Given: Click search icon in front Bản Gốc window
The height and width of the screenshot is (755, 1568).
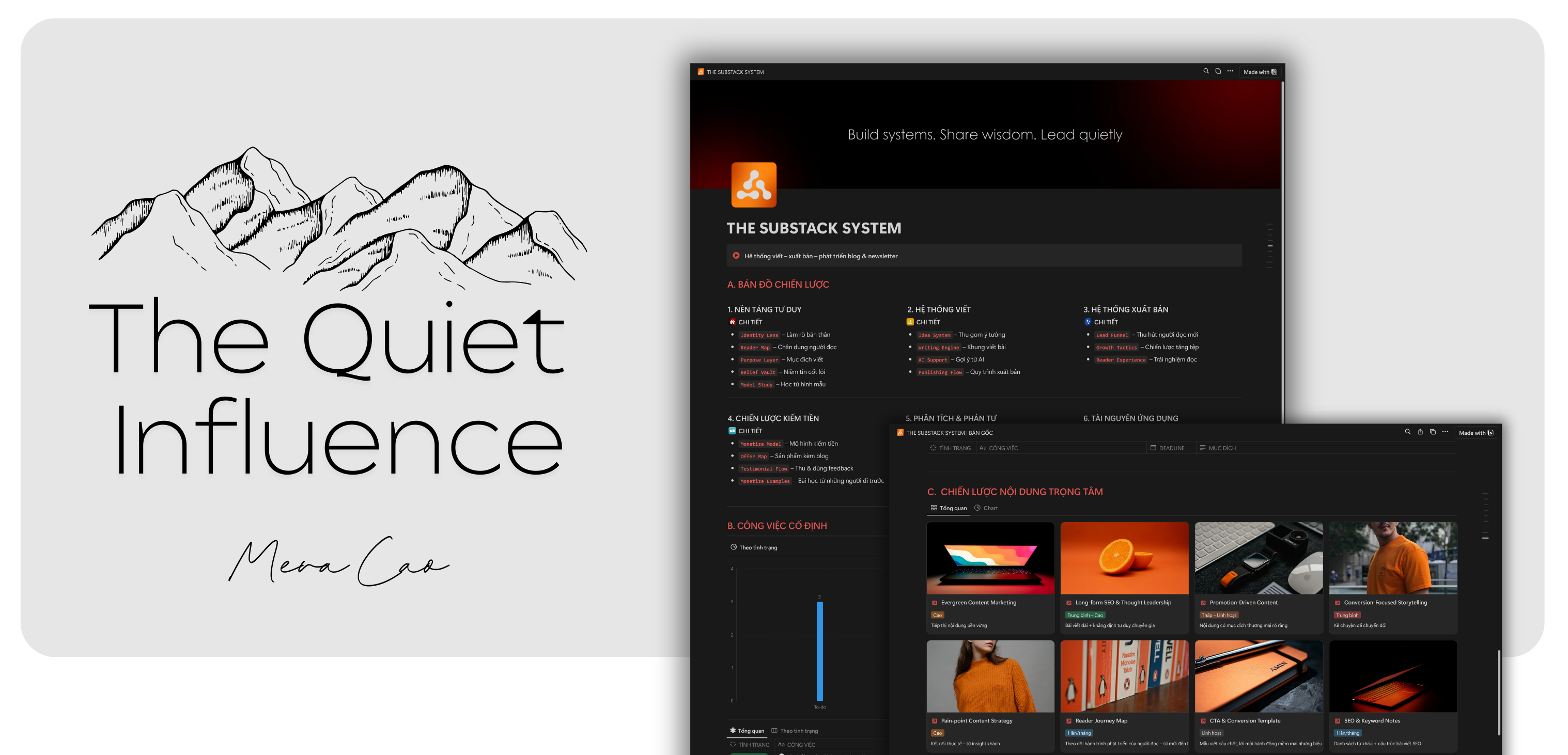Looking at the screenshot, I should coord(1407,432).
